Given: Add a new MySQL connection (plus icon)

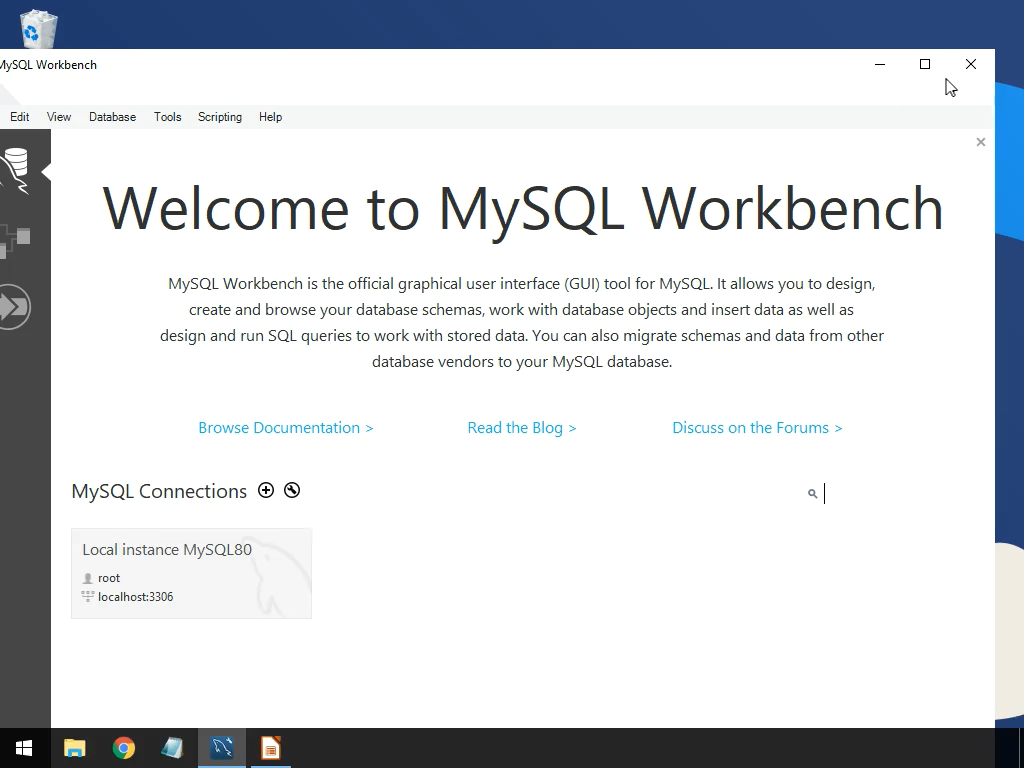Looking at the screenshot, I should [x=266, y=490].
